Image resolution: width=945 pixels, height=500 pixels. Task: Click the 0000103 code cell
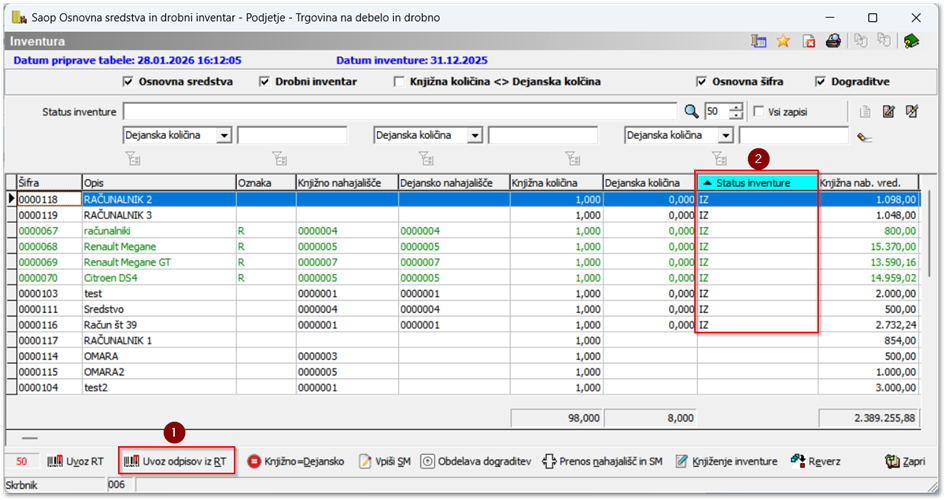tap(49, 293)
